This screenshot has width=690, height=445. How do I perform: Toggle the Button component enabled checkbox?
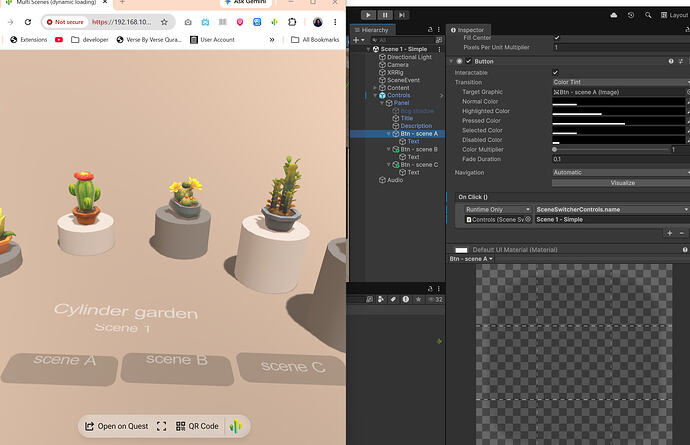tap(469, 61)
